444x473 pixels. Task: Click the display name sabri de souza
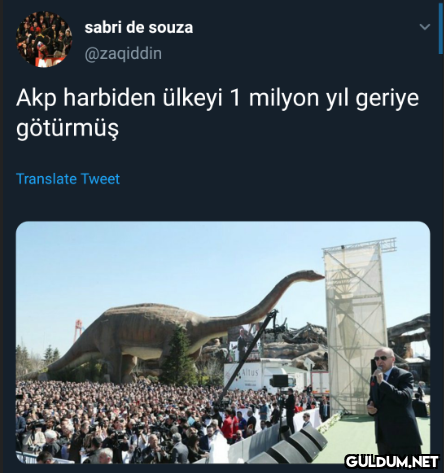pyautogui.click(x=139, y=27)
